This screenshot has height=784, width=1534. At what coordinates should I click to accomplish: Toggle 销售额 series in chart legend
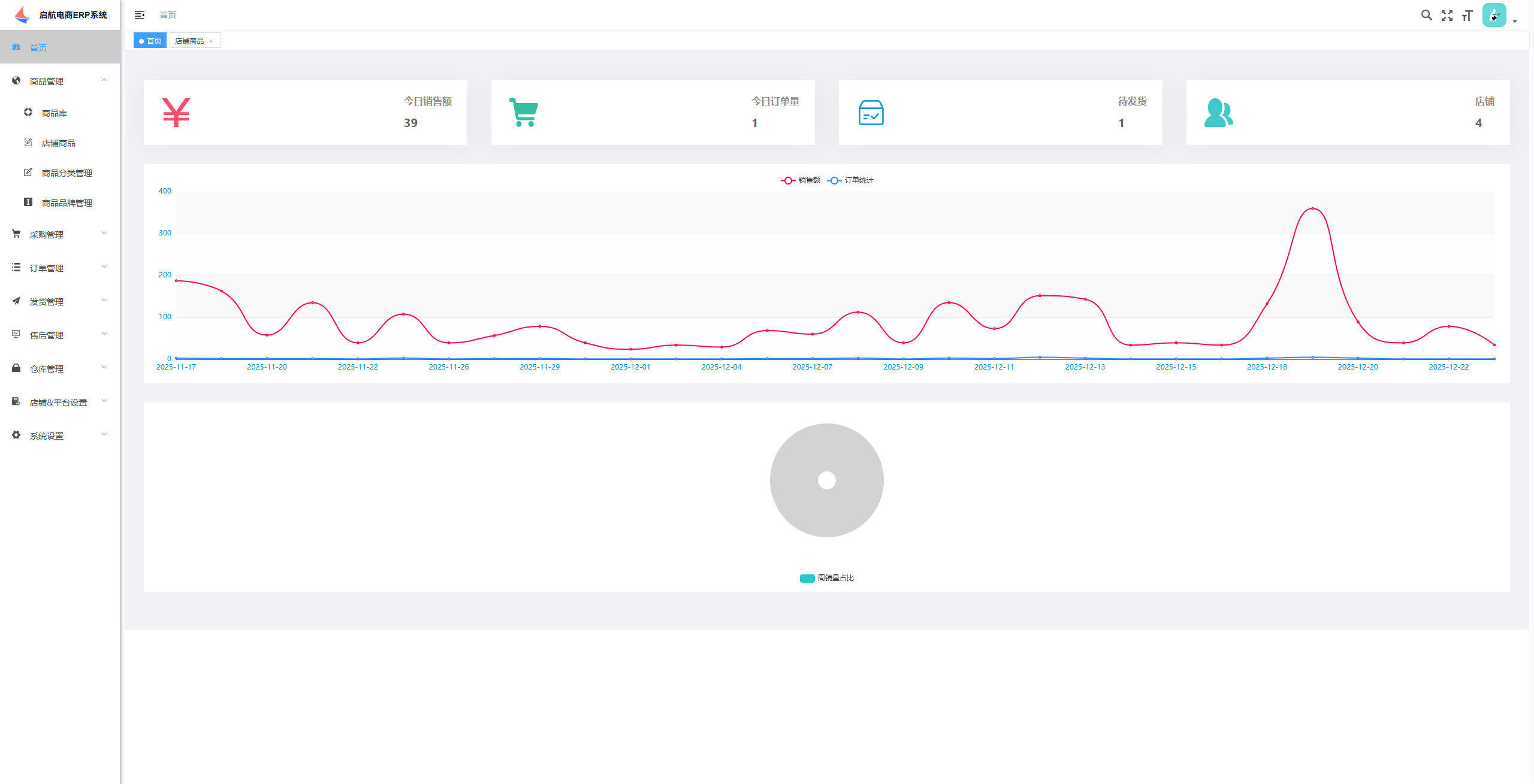click(801, 180)
